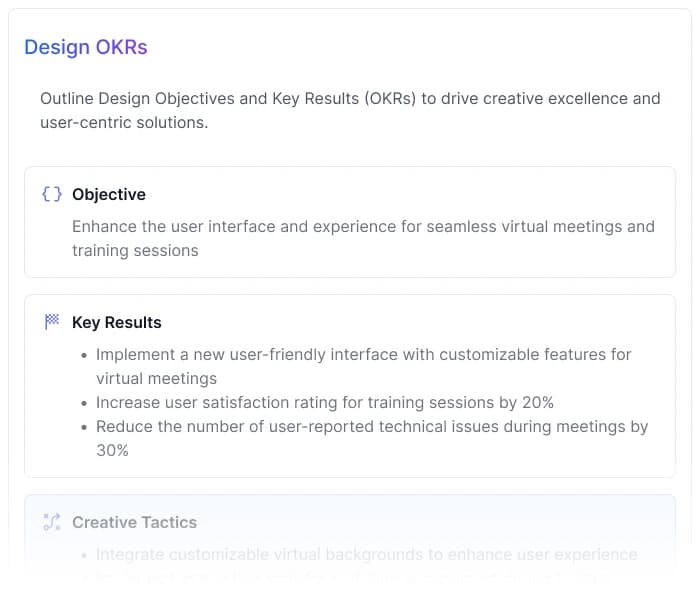Select the 'Increase user satisfaction rating' bullet
This screenshot has width=700, height=600.
(x=325, y=402)
